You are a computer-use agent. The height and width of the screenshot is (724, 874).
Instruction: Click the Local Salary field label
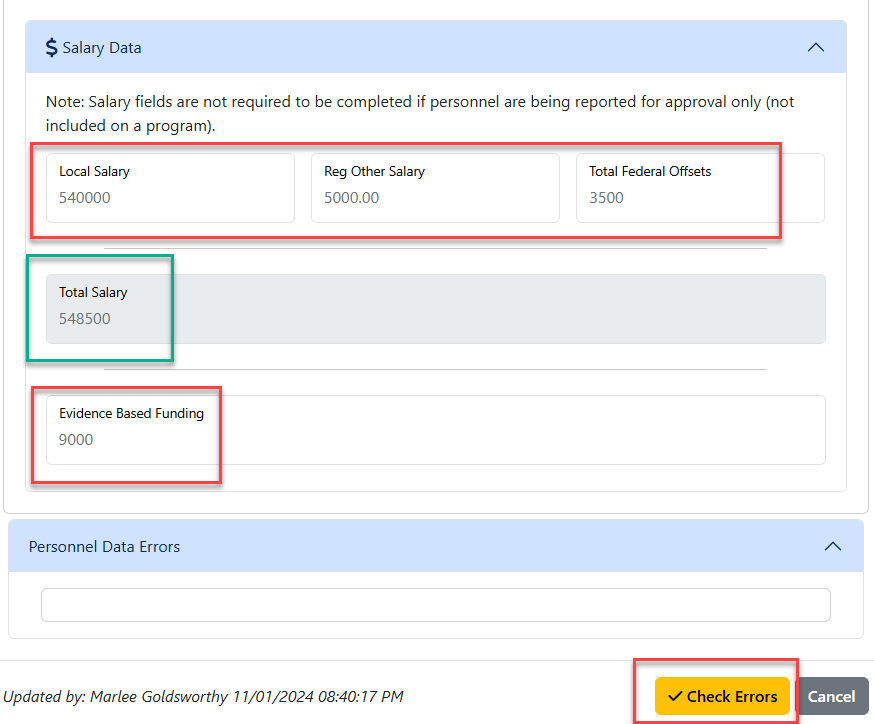tap(94, 171)
